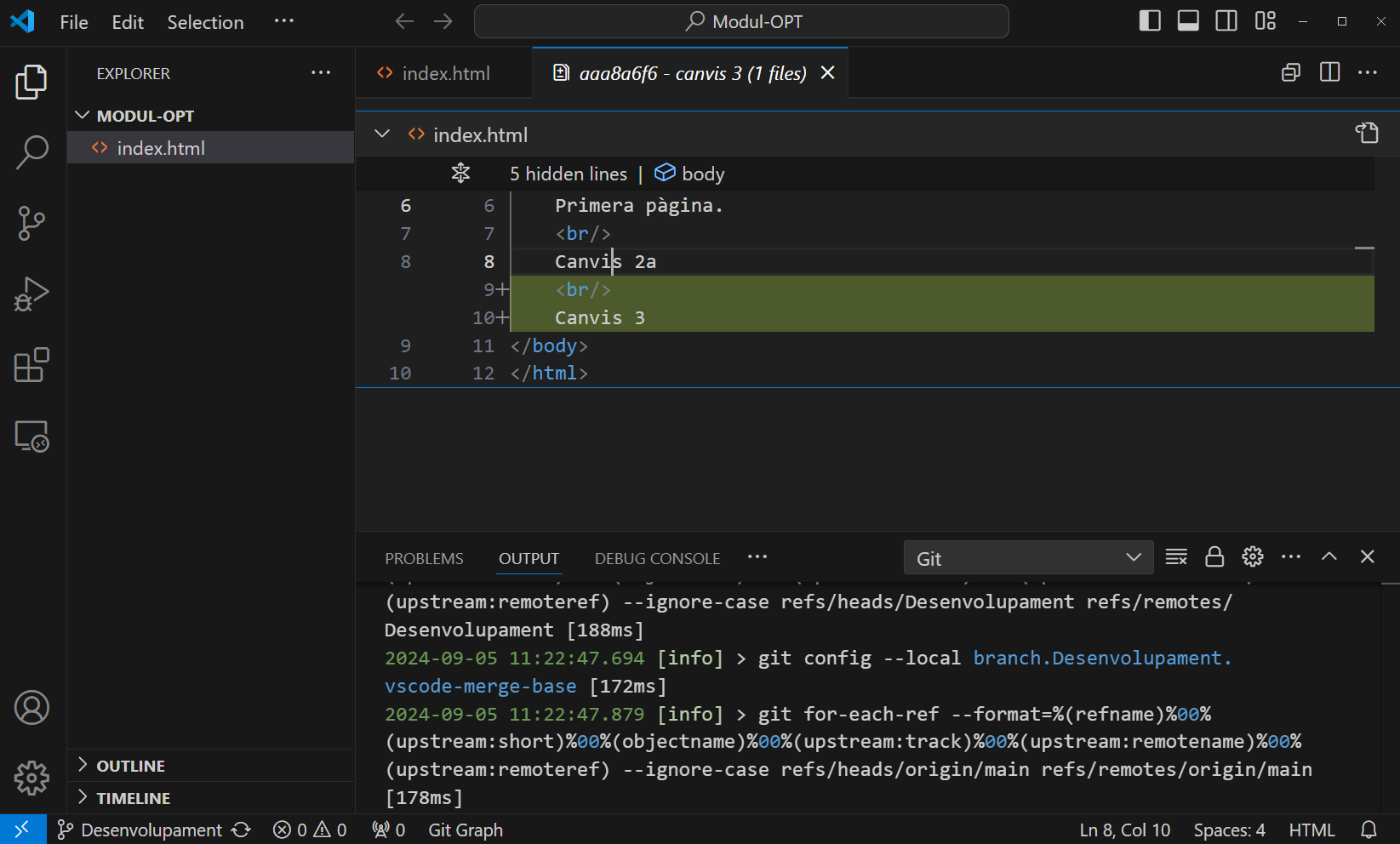The width and height of the screenshot is (1400, 844).
Task: Open file icon for index.html diff
Action: [x=1367, y=133]
